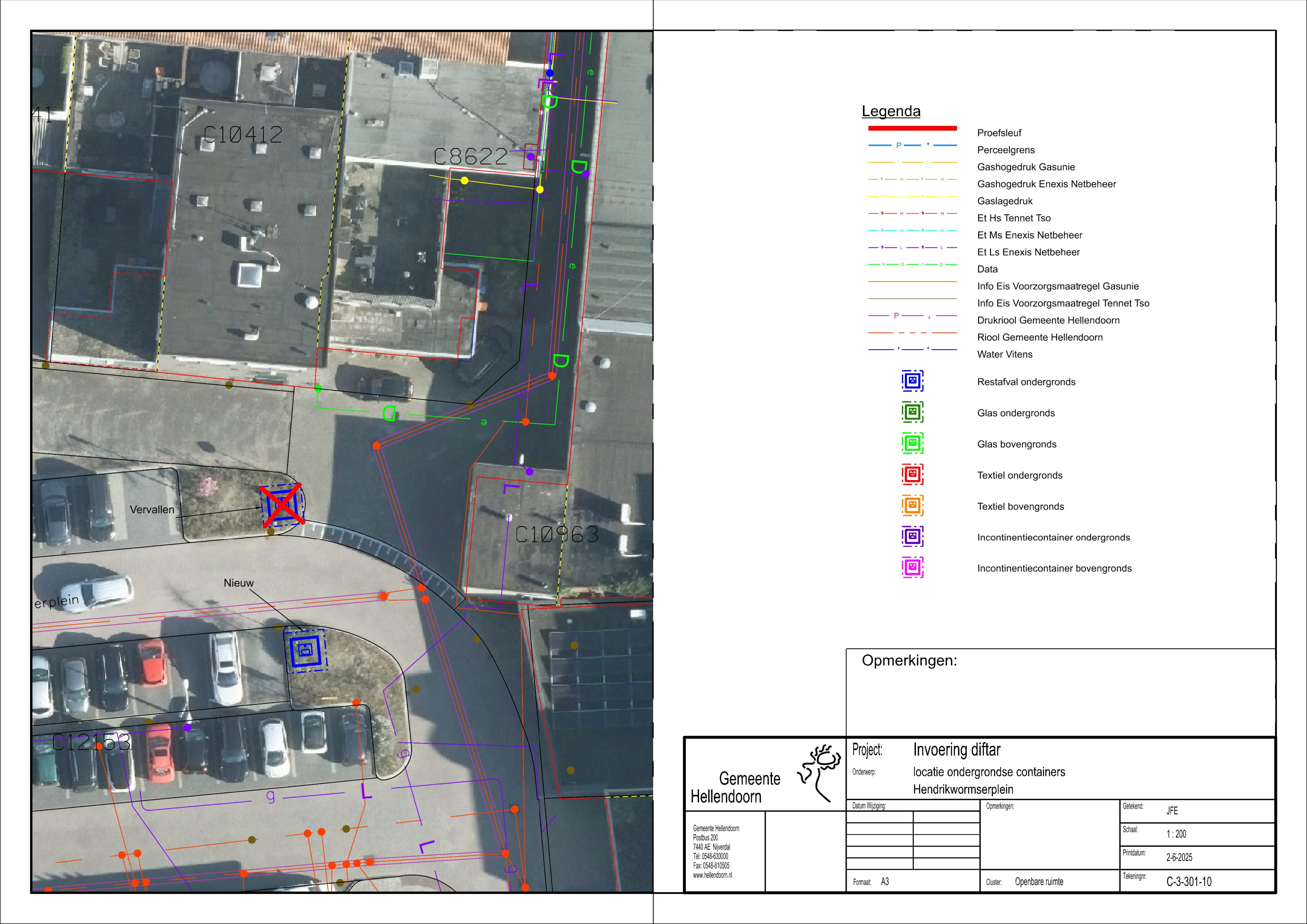Open the www.hellendoorn.nl link

coord(712,876)
